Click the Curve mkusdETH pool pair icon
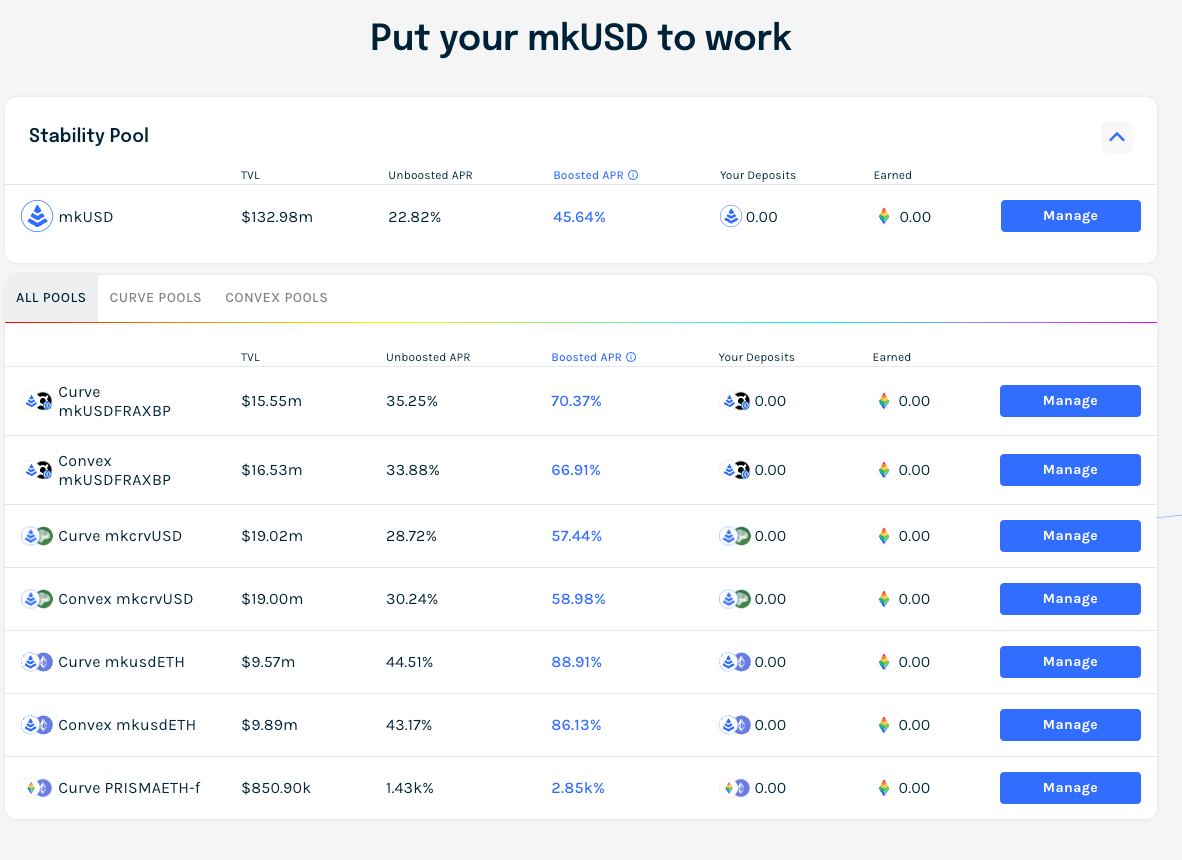1182x860 pixels. click(x=37, y=662)
